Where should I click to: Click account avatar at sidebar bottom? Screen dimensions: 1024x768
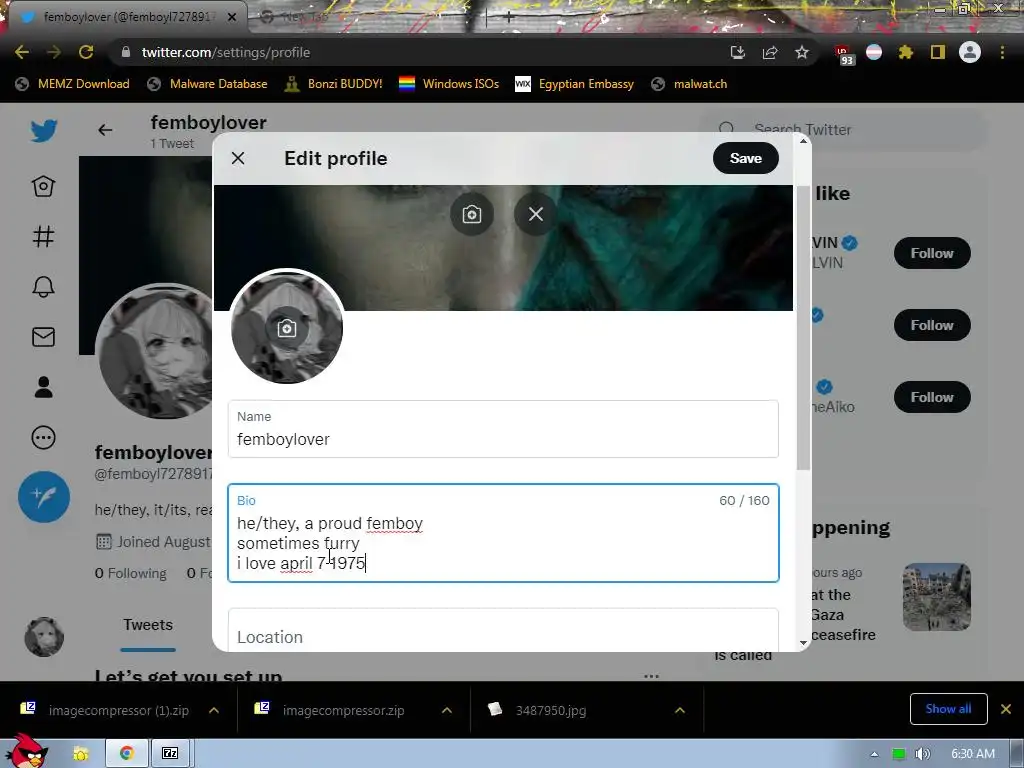pos(44,637)
